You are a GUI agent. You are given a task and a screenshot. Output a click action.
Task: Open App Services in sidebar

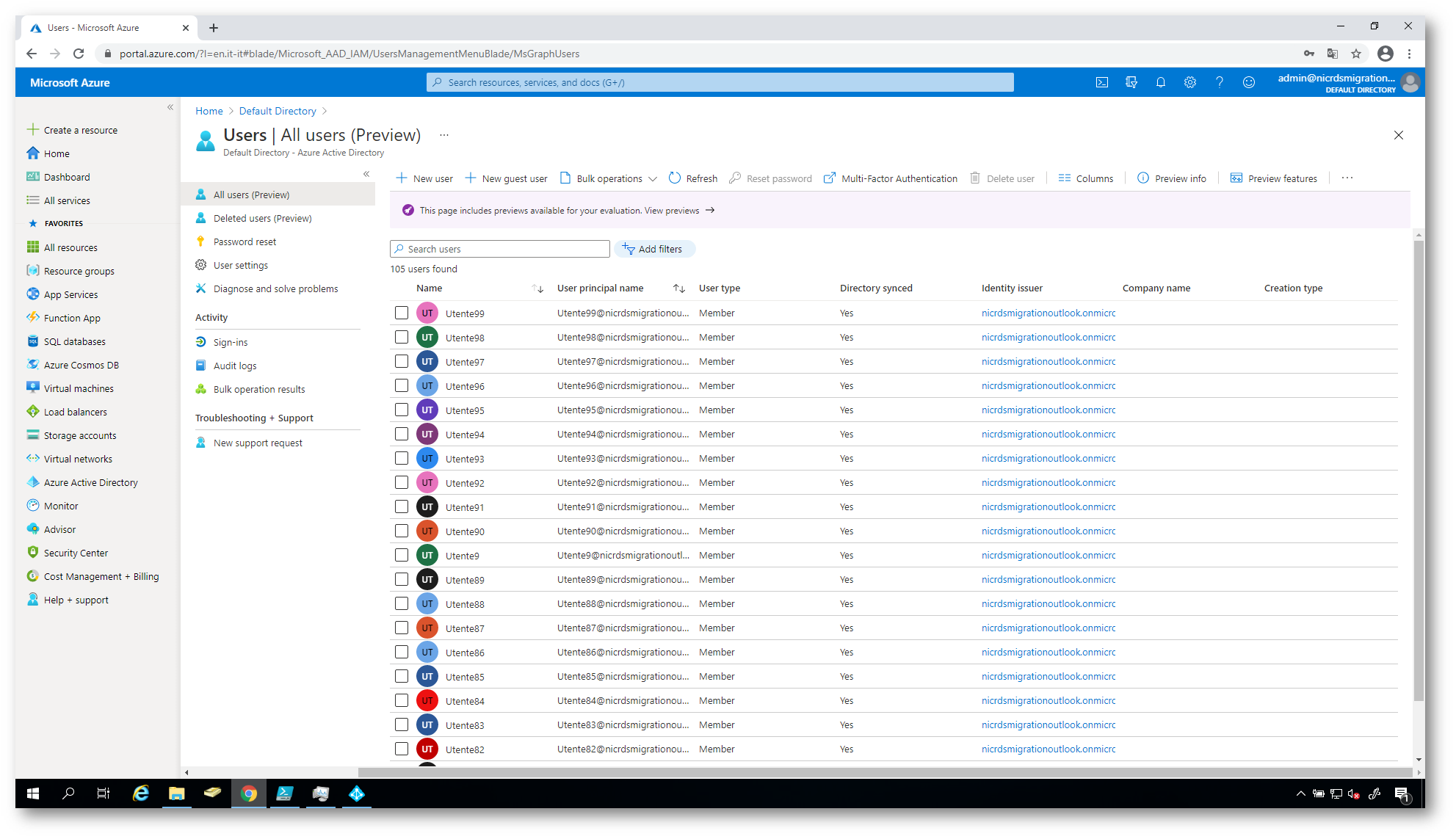(x=70, y=294)
